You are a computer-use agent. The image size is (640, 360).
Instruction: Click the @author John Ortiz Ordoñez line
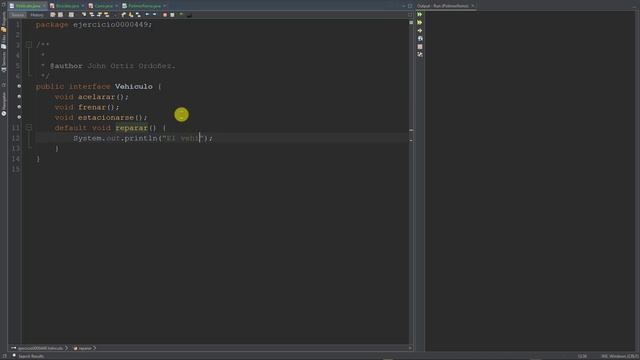coord(109,66)
